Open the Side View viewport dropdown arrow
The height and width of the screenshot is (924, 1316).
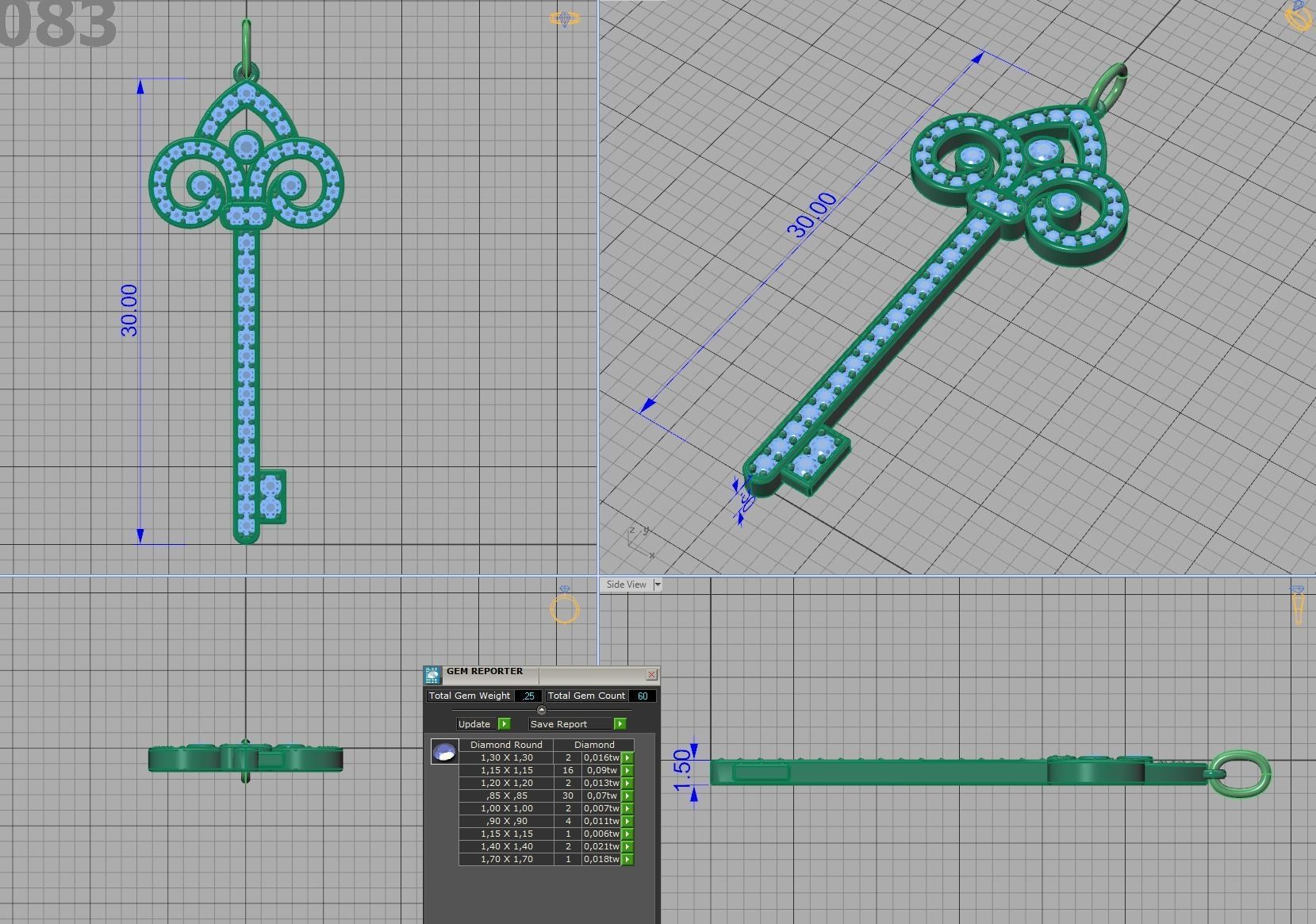657,585
